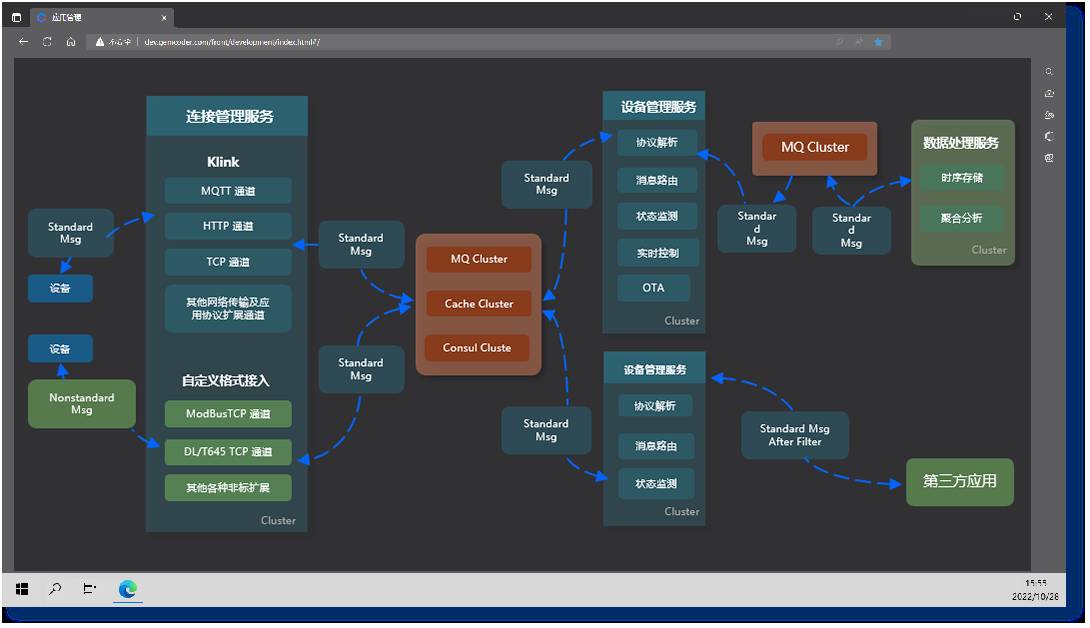This screenshot has width=1090, height=628.
Task: Reload the page with the refresh icon
Action: tap(47, 42)
